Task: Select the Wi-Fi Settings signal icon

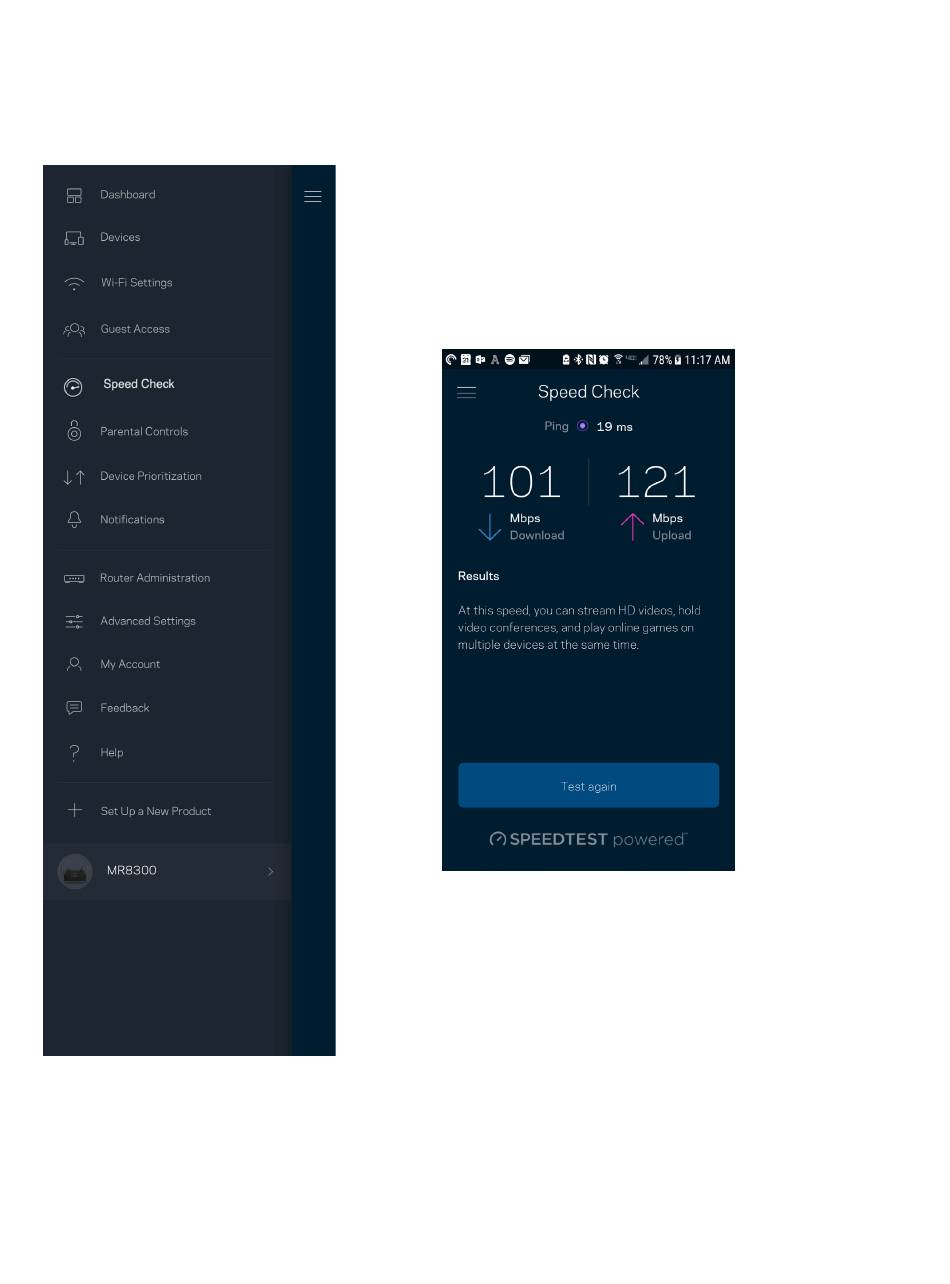Action: (x=74, y=283)
